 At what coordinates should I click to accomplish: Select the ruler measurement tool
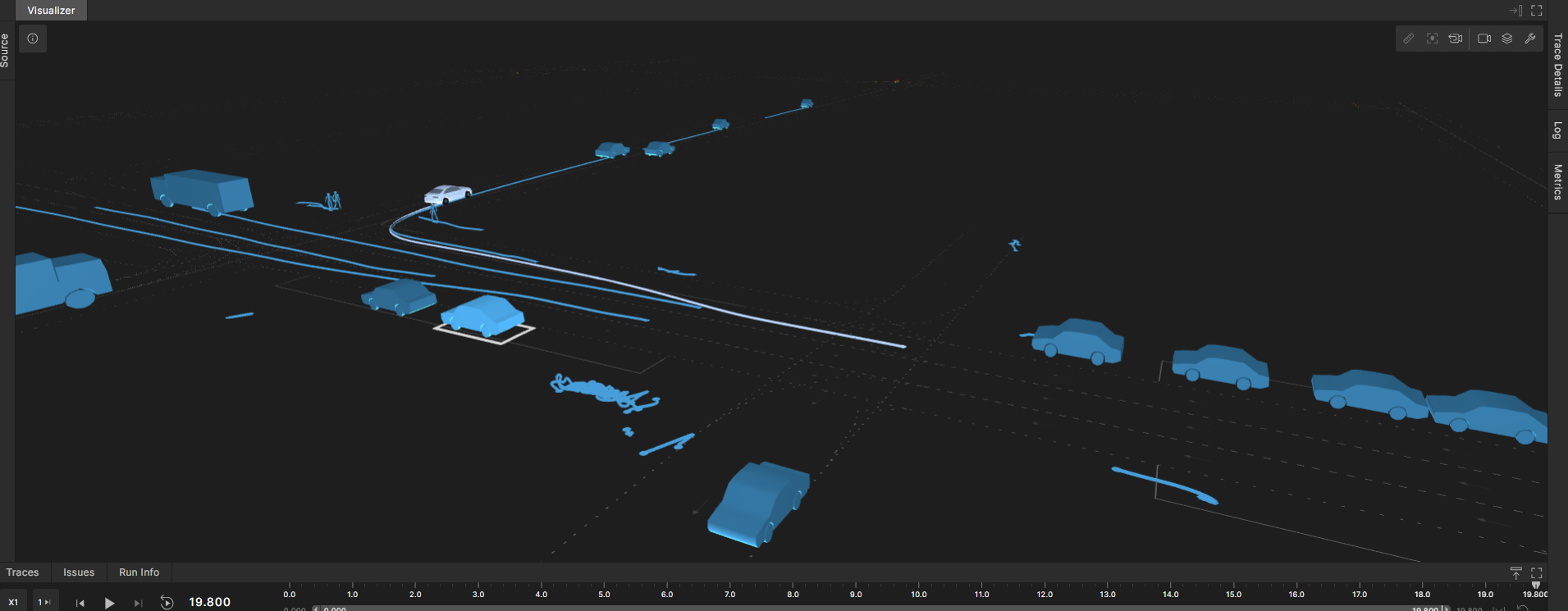click(1409, 39)
